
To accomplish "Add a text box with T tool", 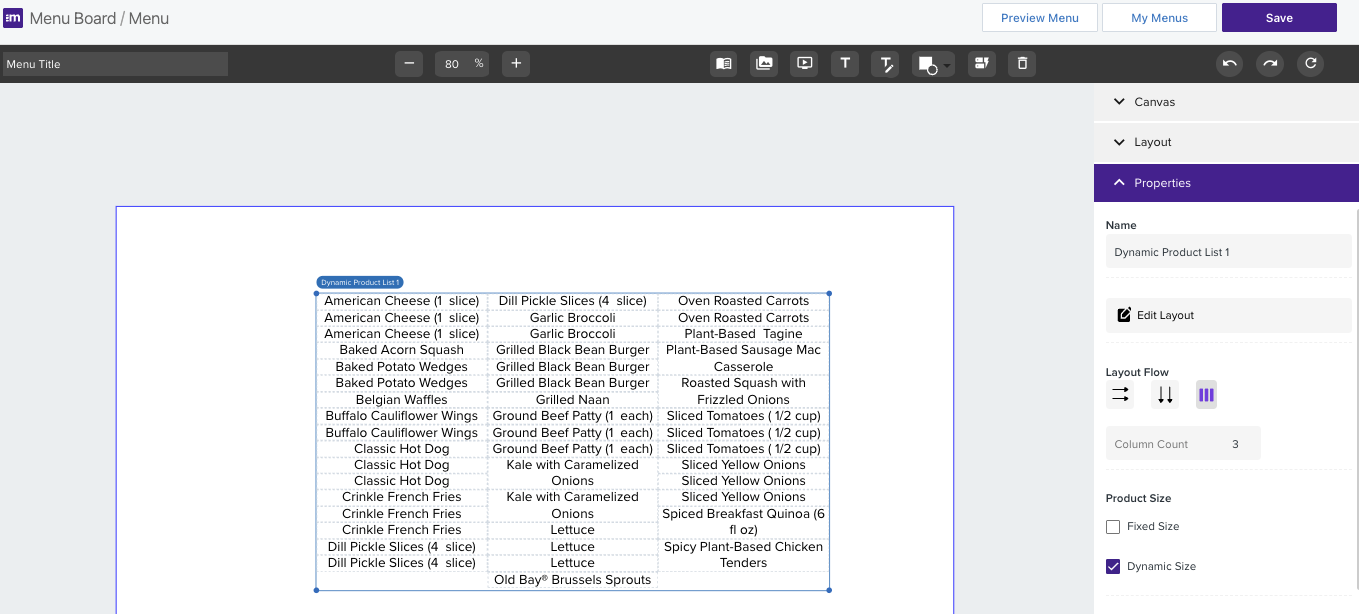I will click(845, 64).
